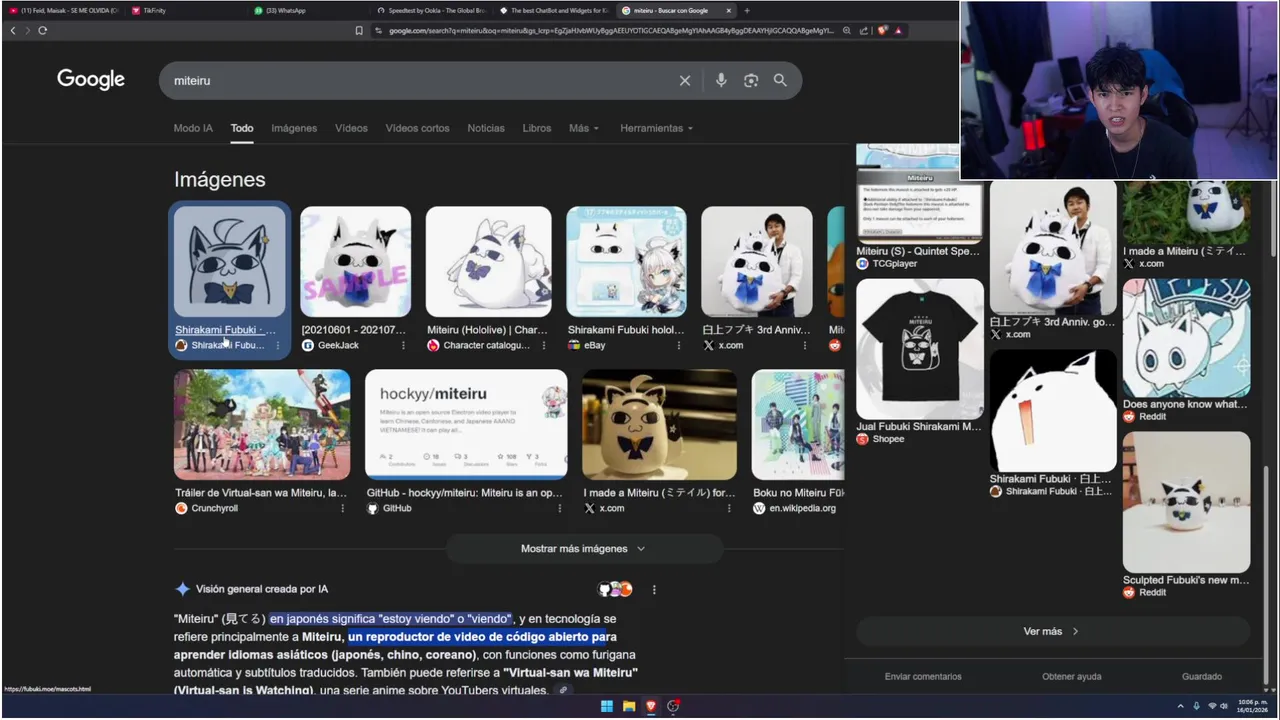The height and width of the screenshot is (720, 1280).
Task: Click the share icon in the address bar
Action: (x=864, y=30)
